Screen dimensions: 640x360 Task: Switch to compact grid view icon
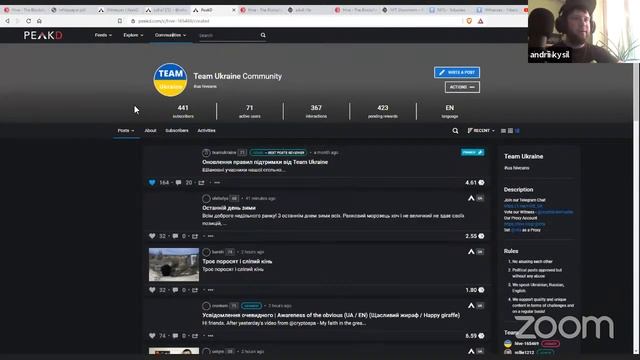510,131
